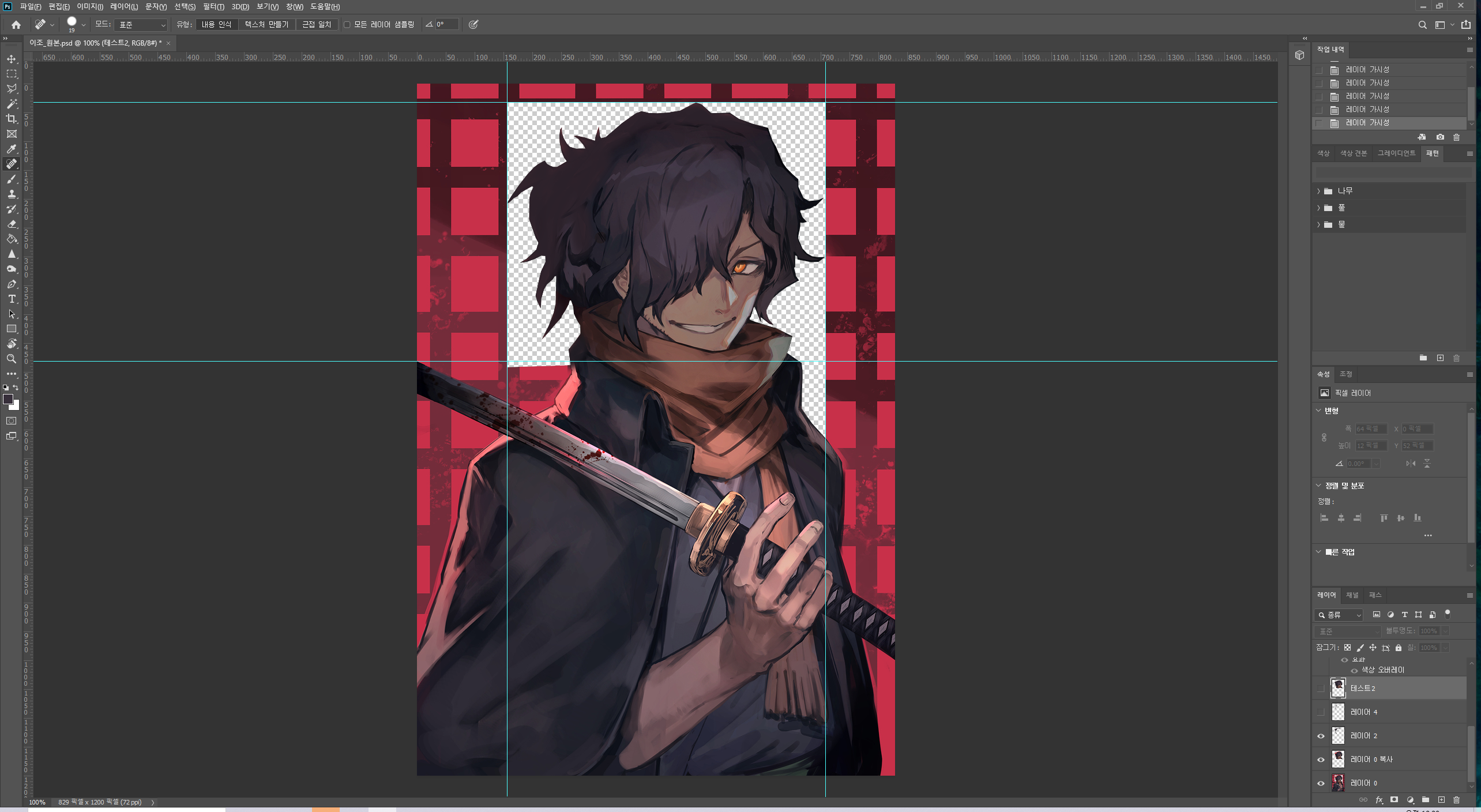Select the Crop tool

click(x=12, y=119)
